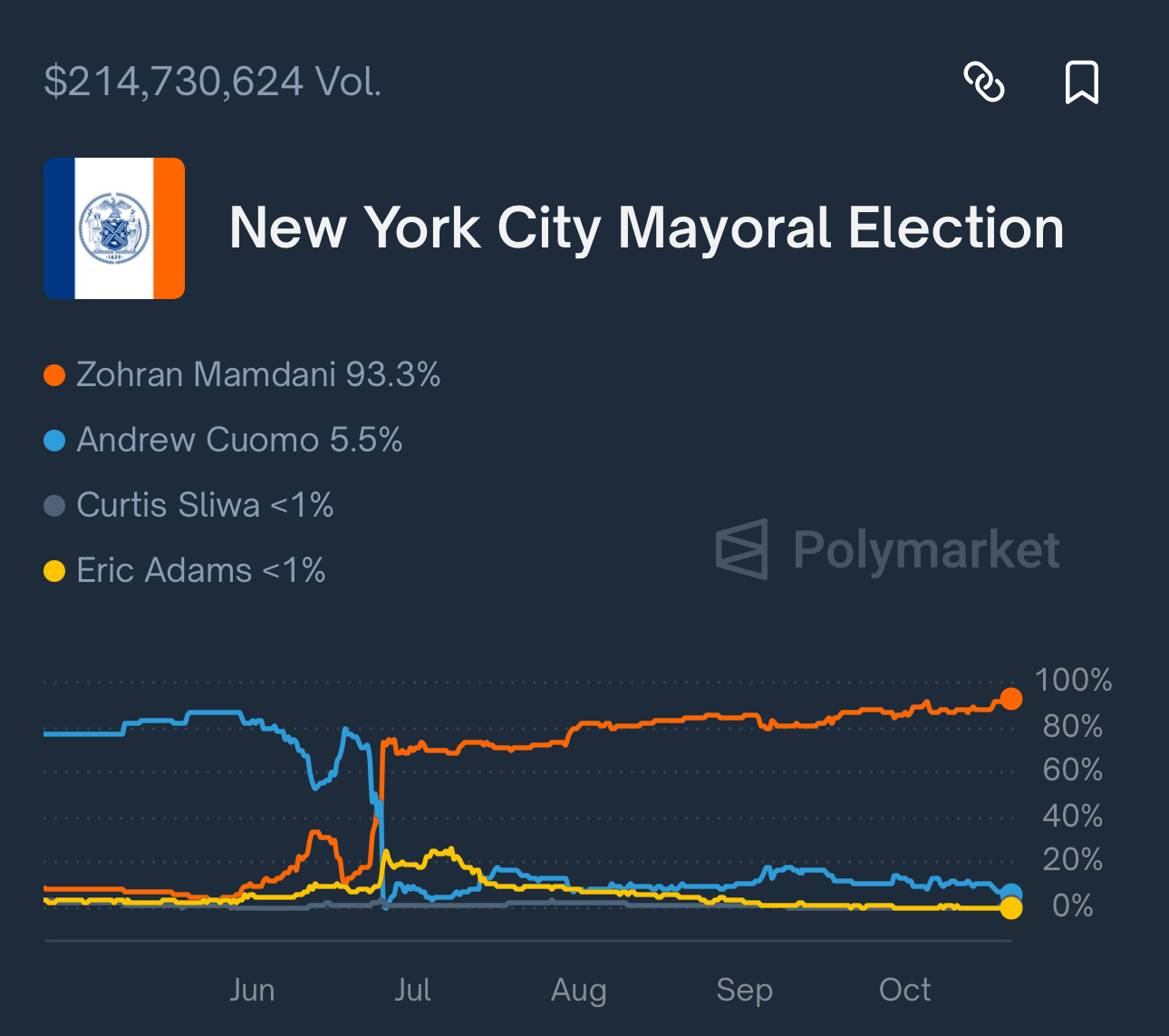Screen dimensions: 1169x1036
Task: Select the Jun label on the time axis
Action: [x=253, y=990]
